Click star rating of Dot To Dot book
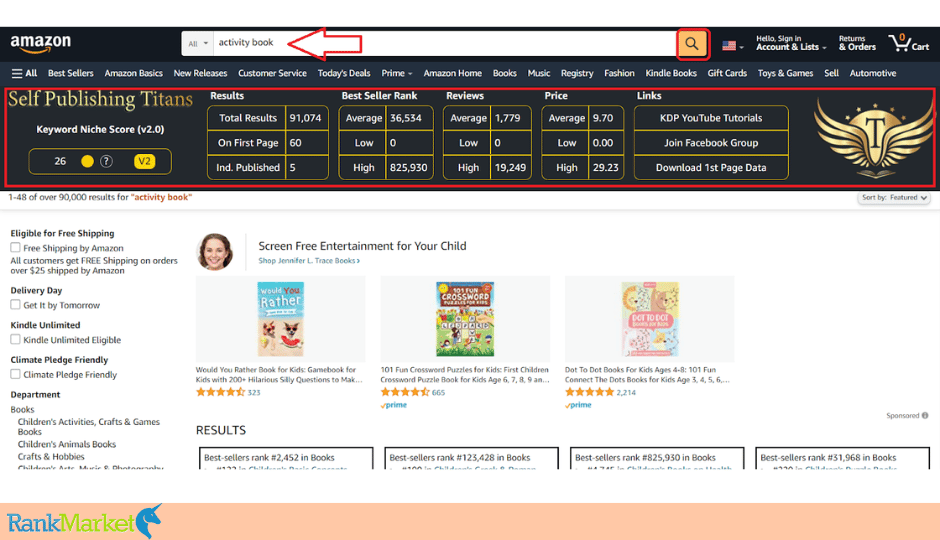 click(589, 392)
